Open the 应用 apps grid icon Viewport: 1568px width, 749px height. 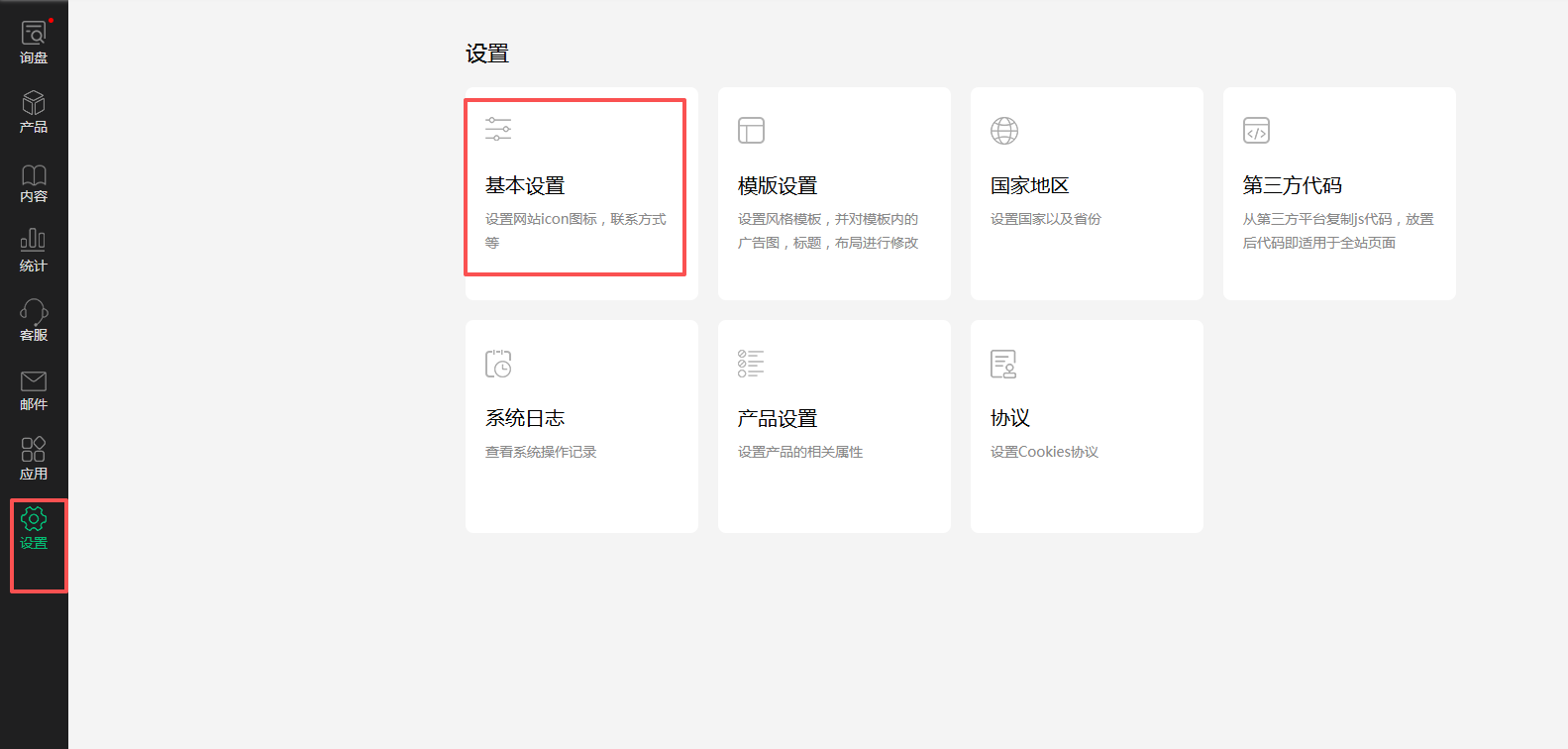[x=34, y=450]
